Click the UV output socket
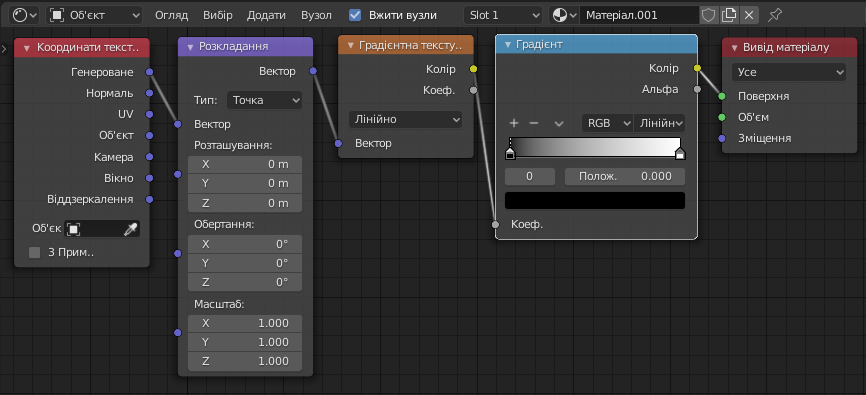This screenshot has width=866, height=395. [149, 114]
